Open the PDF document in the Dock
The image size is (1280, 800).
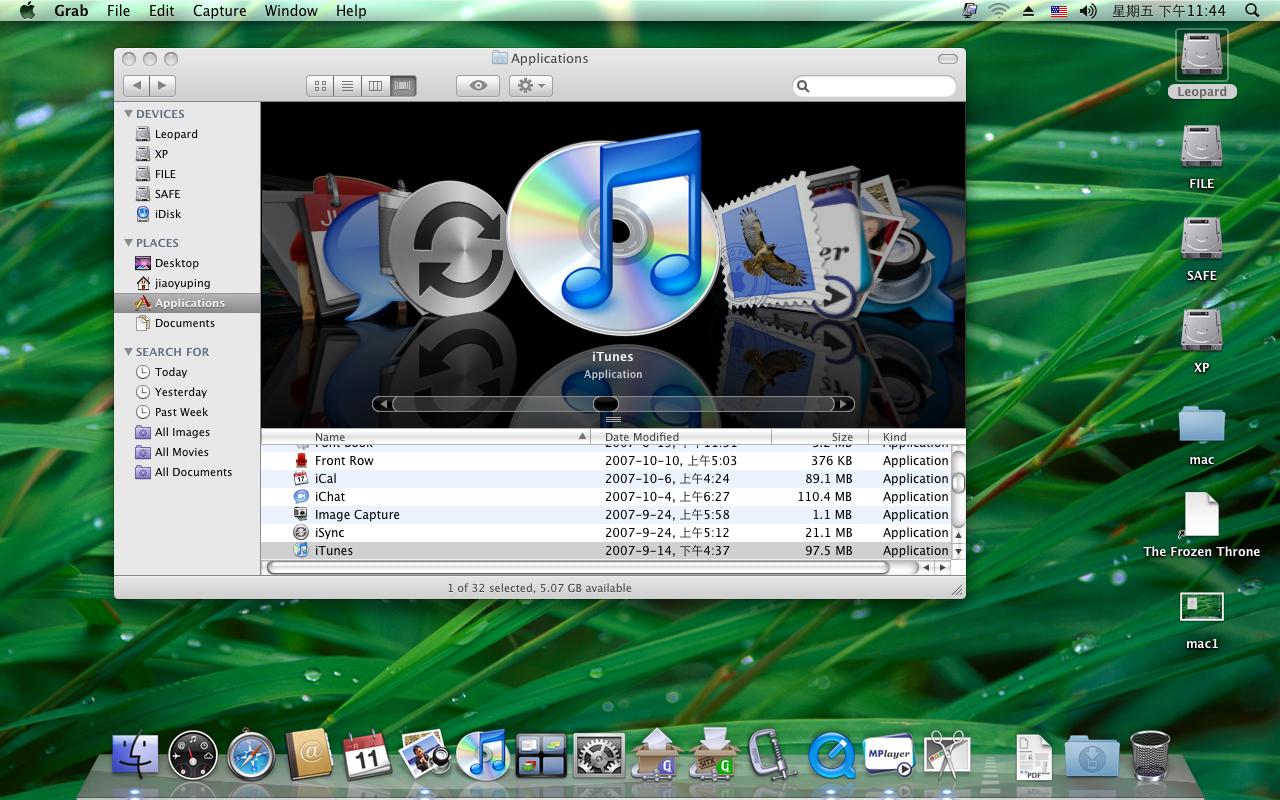click(1034, 756)
